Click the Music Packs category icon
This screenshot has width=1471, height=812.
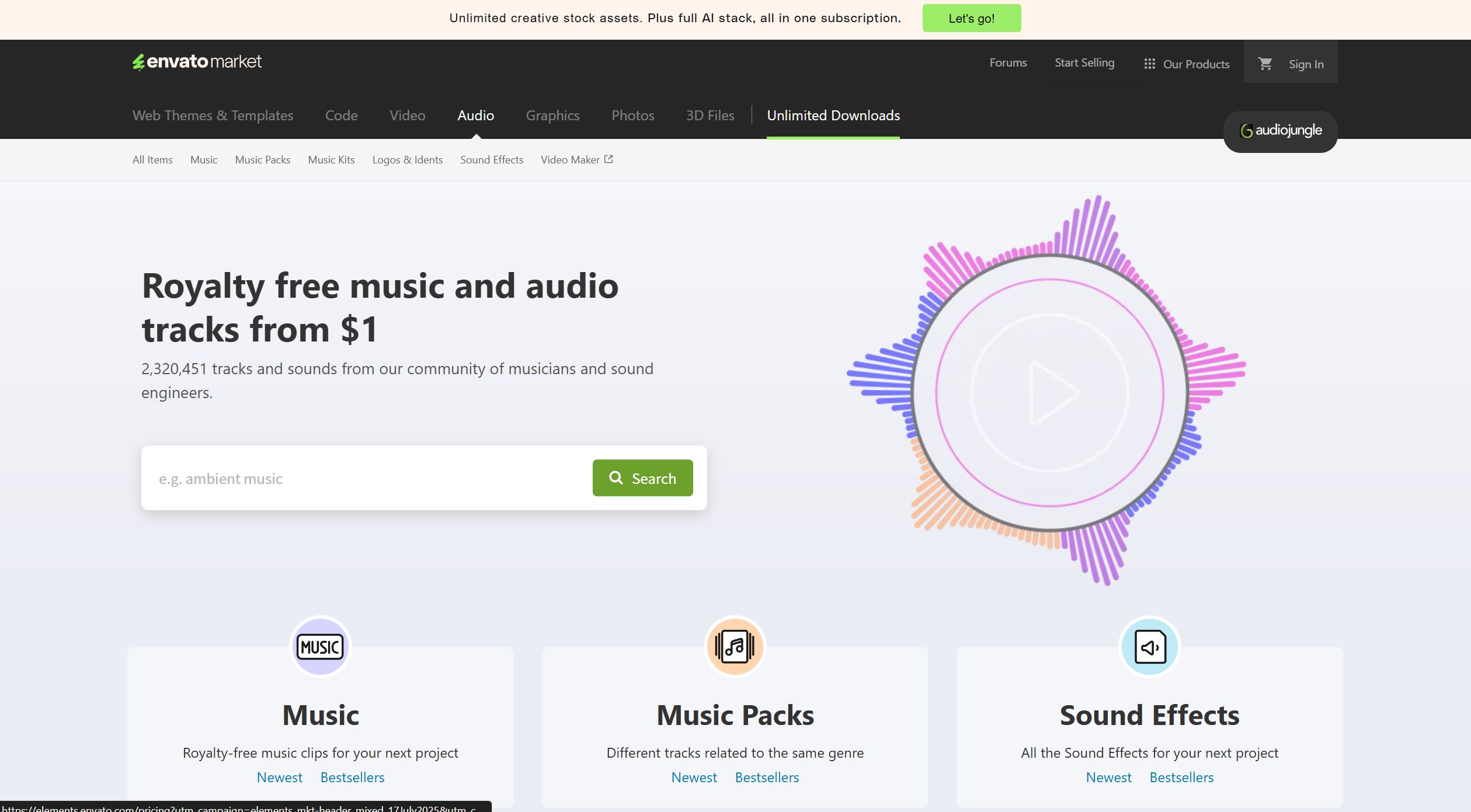[735, 646]
